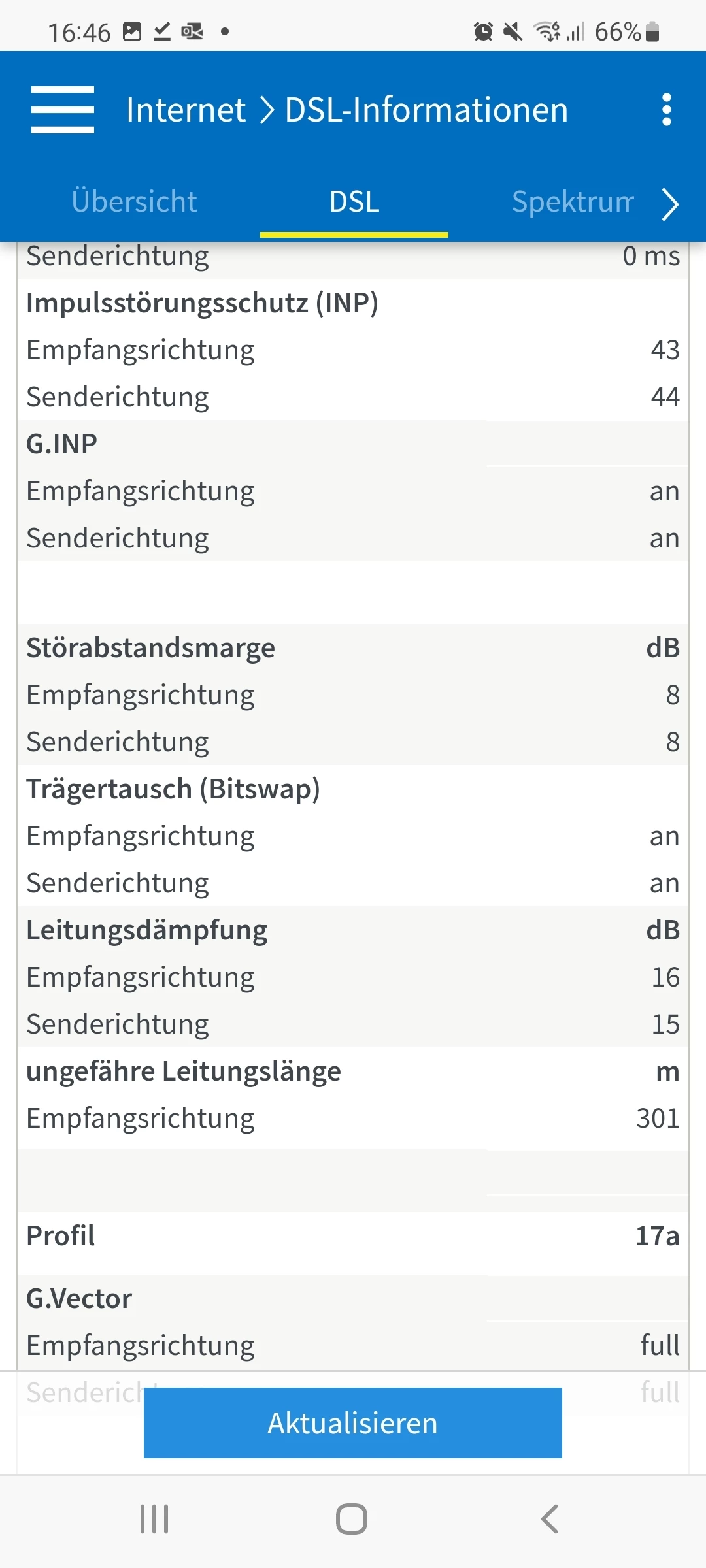Tap the Internet breadcrumb in the header
Image resolution: width=706 pixels, height=1568 pixels.
tap(186, 110)
